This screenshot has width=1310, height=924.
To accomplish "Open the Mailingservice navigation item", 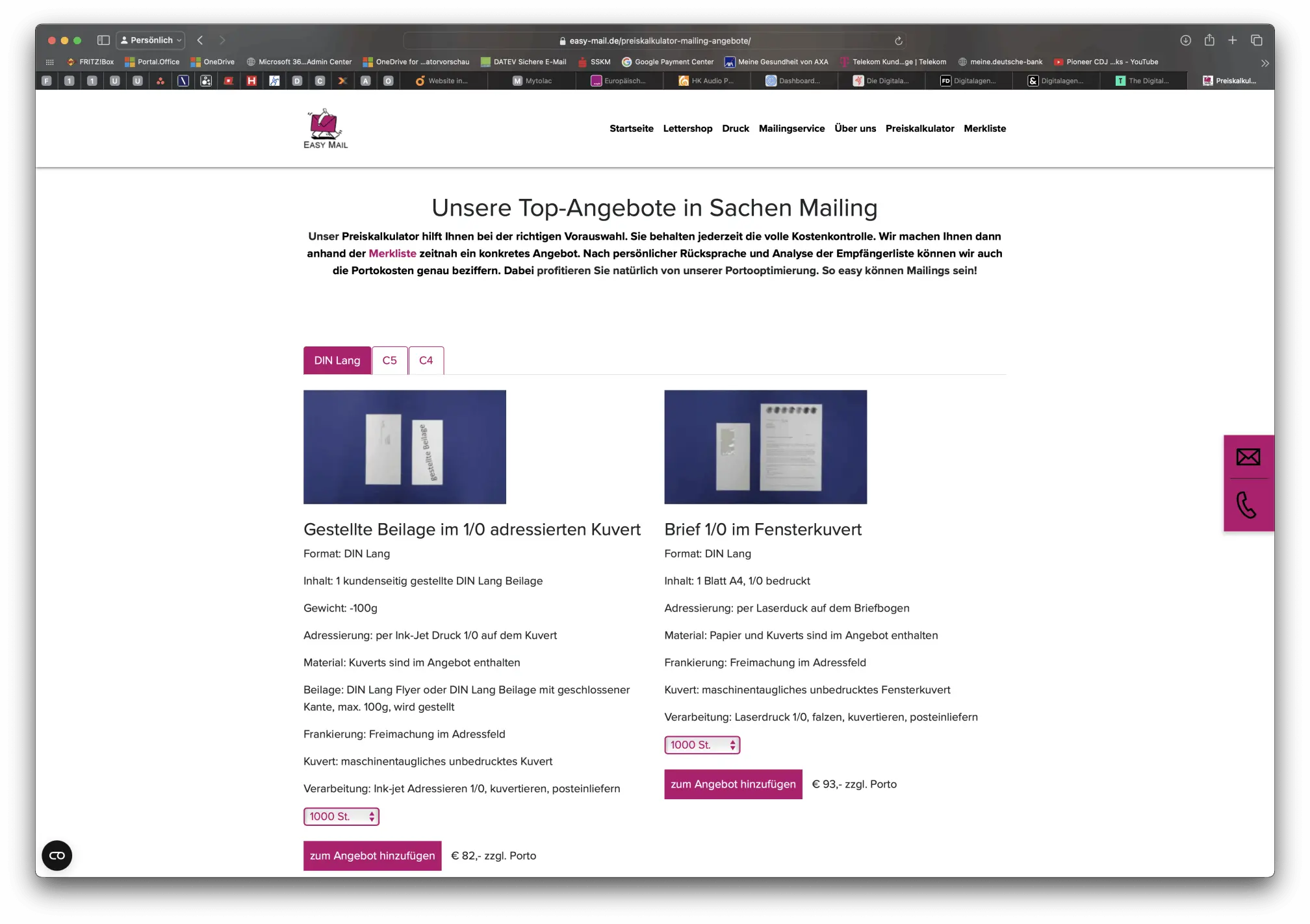I will click(x=791, y=128).
